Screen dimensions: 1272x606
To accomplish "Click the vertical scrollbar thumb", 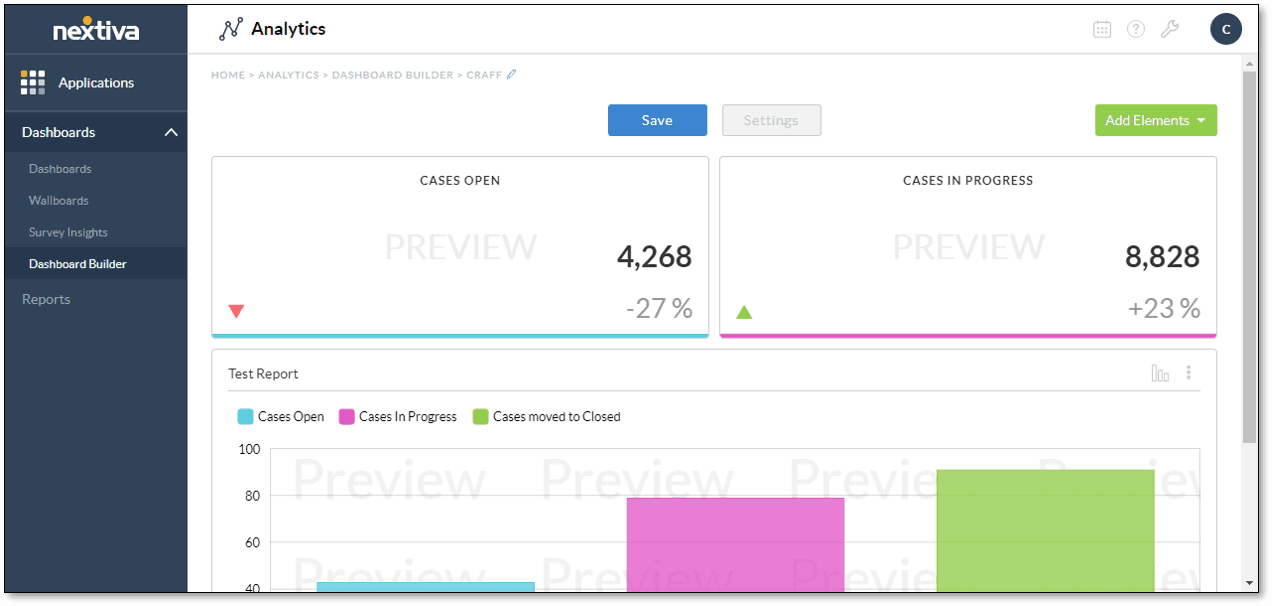I will coord(1249,257).
